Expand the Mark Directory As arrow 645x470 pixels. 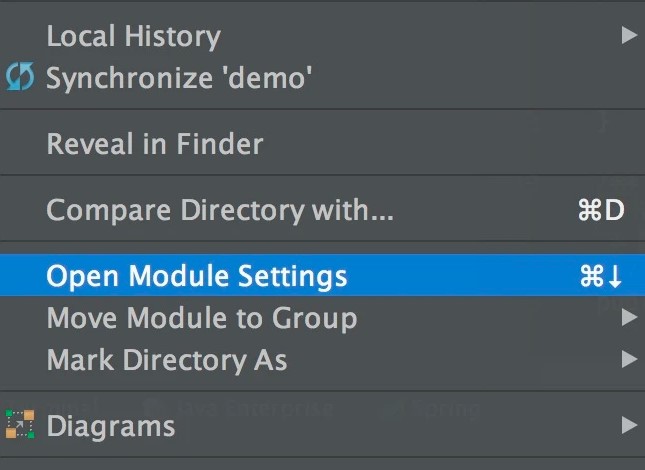(x=629, y=360)
